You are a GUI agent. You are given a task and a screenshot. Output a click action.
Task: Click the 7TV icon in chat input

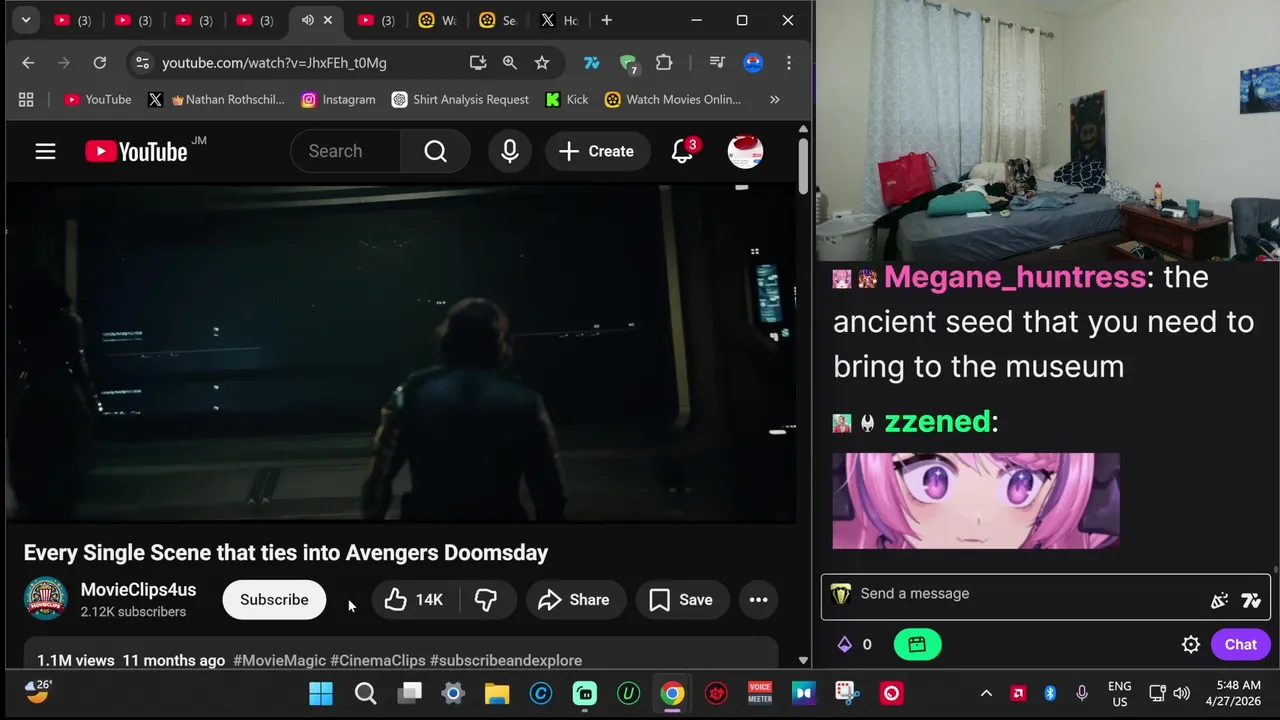[x=1251, y=600]
